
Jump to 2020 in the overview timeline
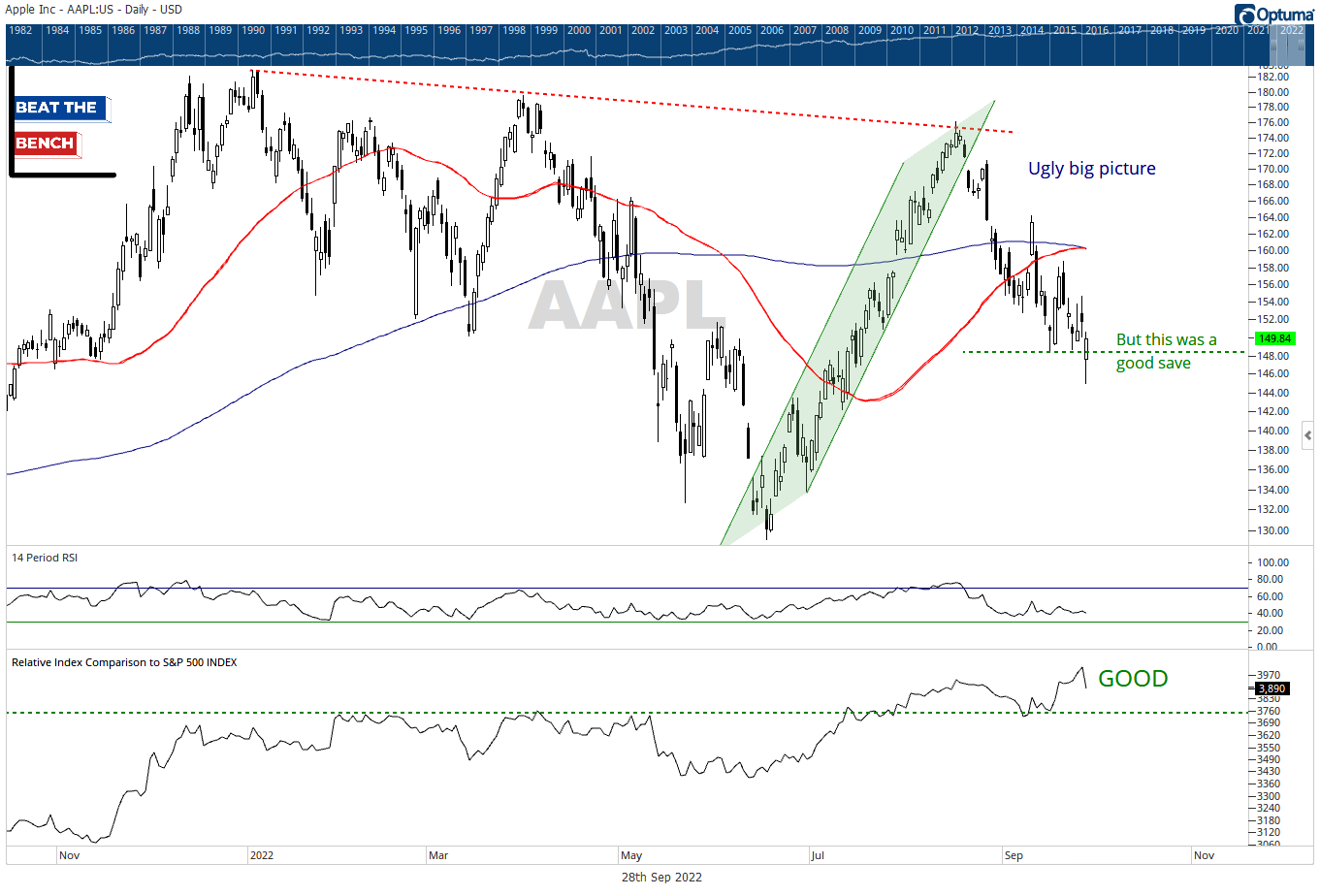(x=1227, y=30)
